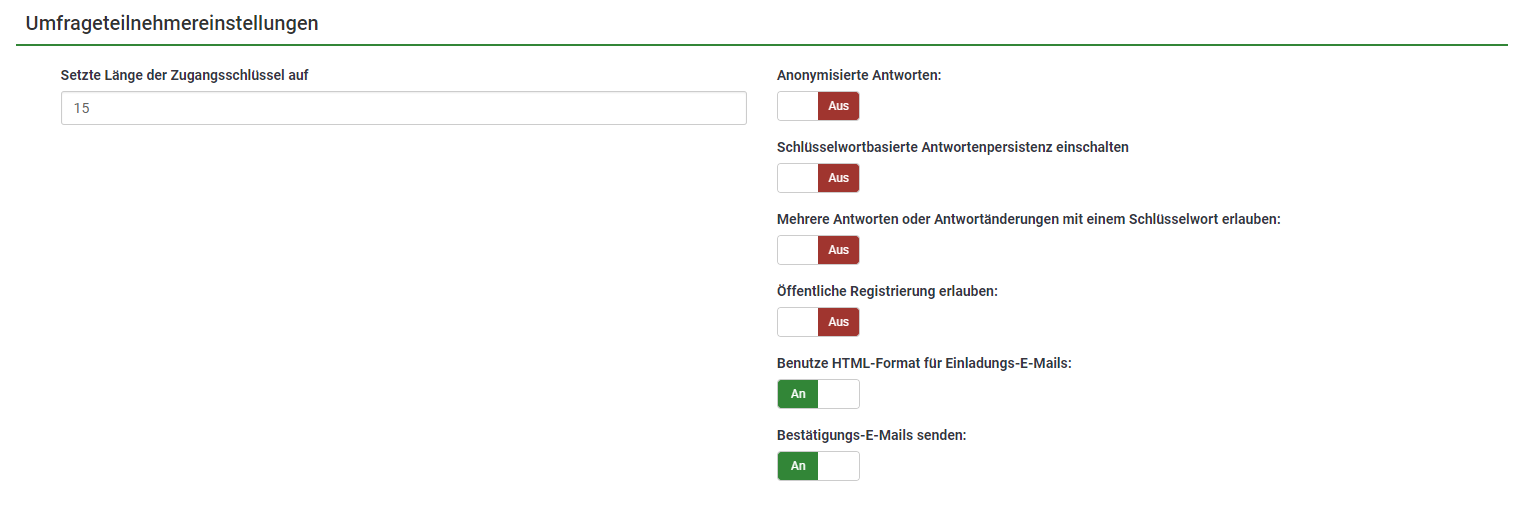
Task: Click red "Aus" label under Schlüsselwortbasierte Antwortenpersistenz
Action: 838,178
